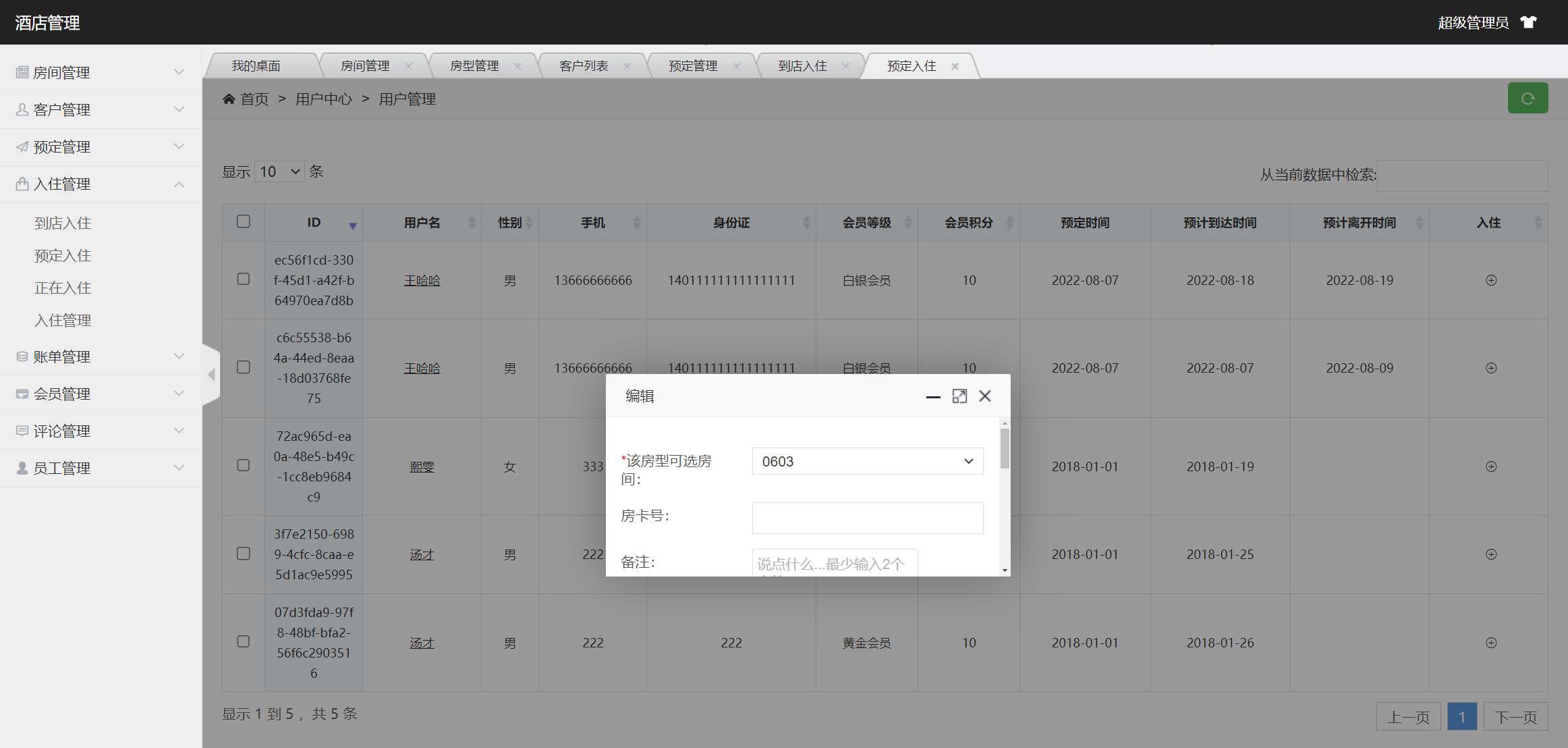Minimize the 编辑 dialog window
The width and height of the screenshot is (1568, 748).
933,397
